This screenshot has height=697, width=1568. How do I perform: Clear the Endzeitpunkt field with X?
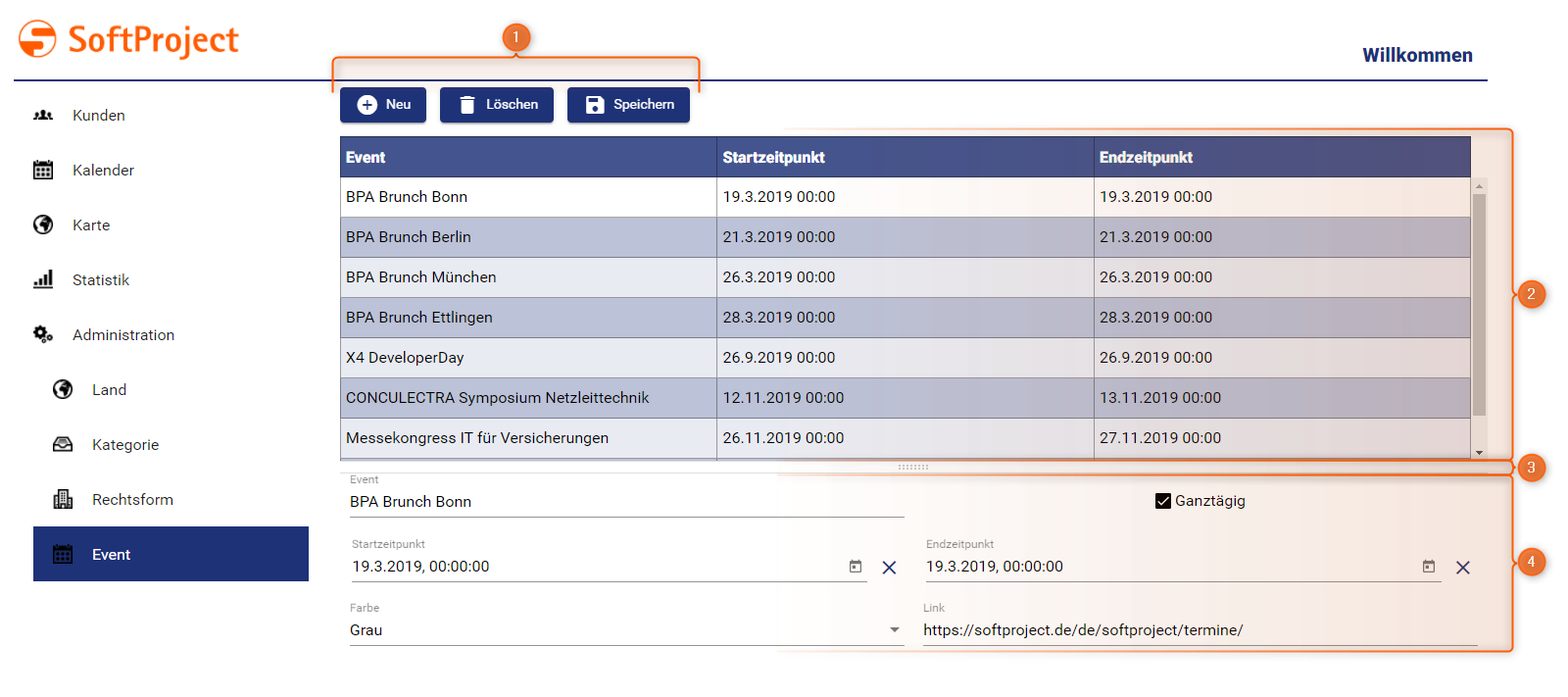pyautogui.click(x=1462, y=568)
